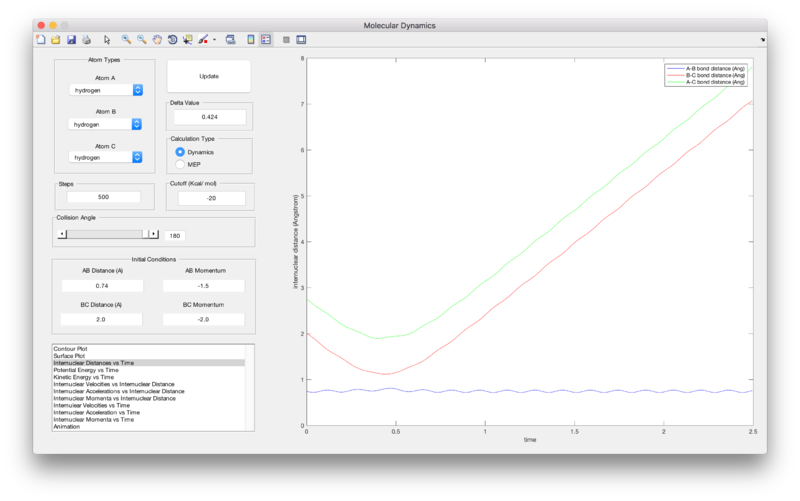Screen dimensions: 800x501
Task: Open the Atom B dropdown
Action: [x=105, y=124]
